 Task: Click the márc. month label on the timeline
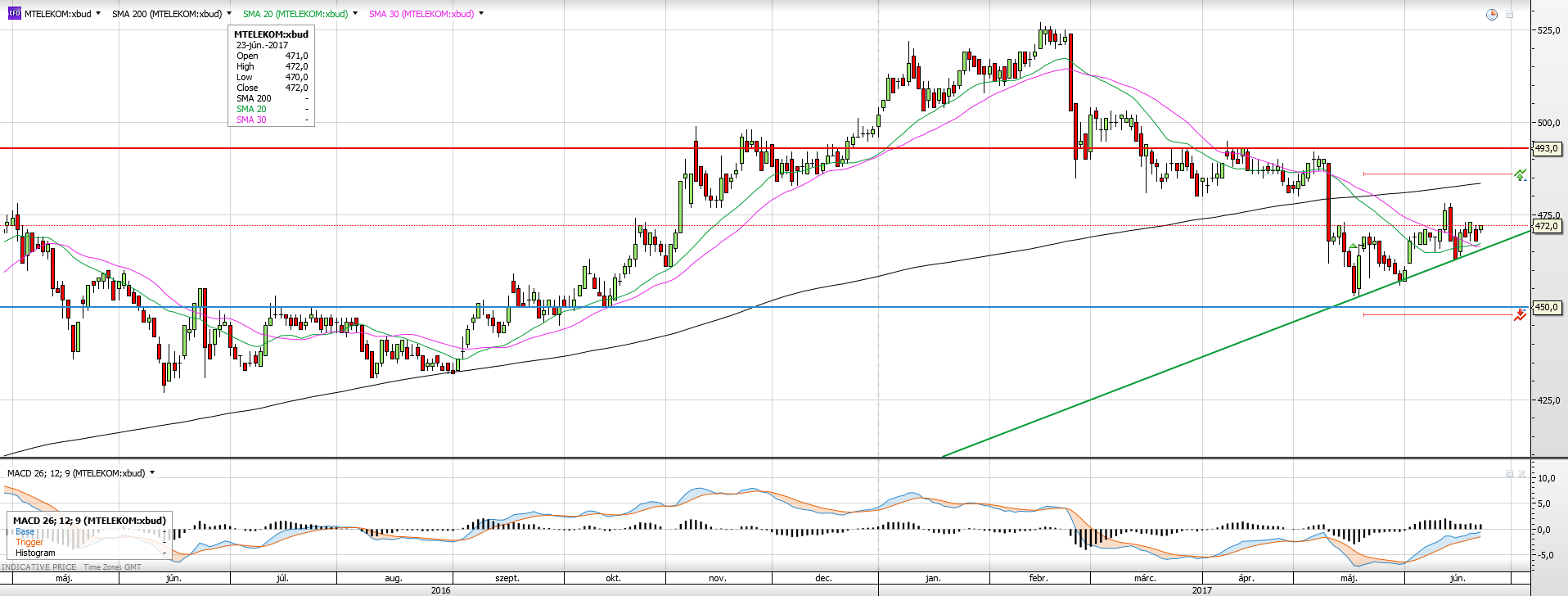click(1145, 578)
